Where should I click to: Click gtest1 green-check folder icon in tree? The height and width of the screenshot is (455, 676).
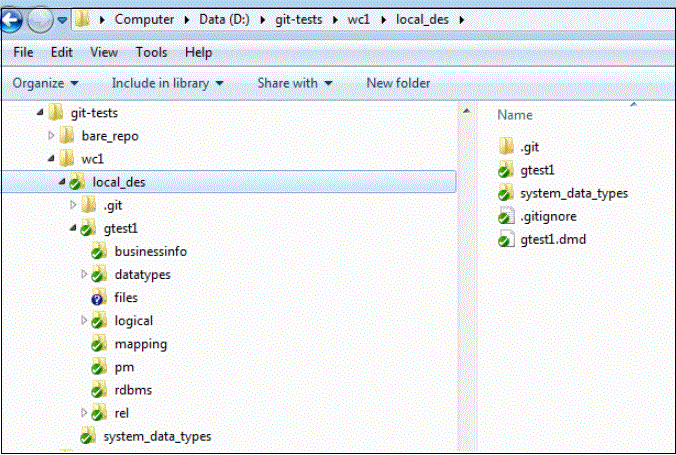(88, 229)
